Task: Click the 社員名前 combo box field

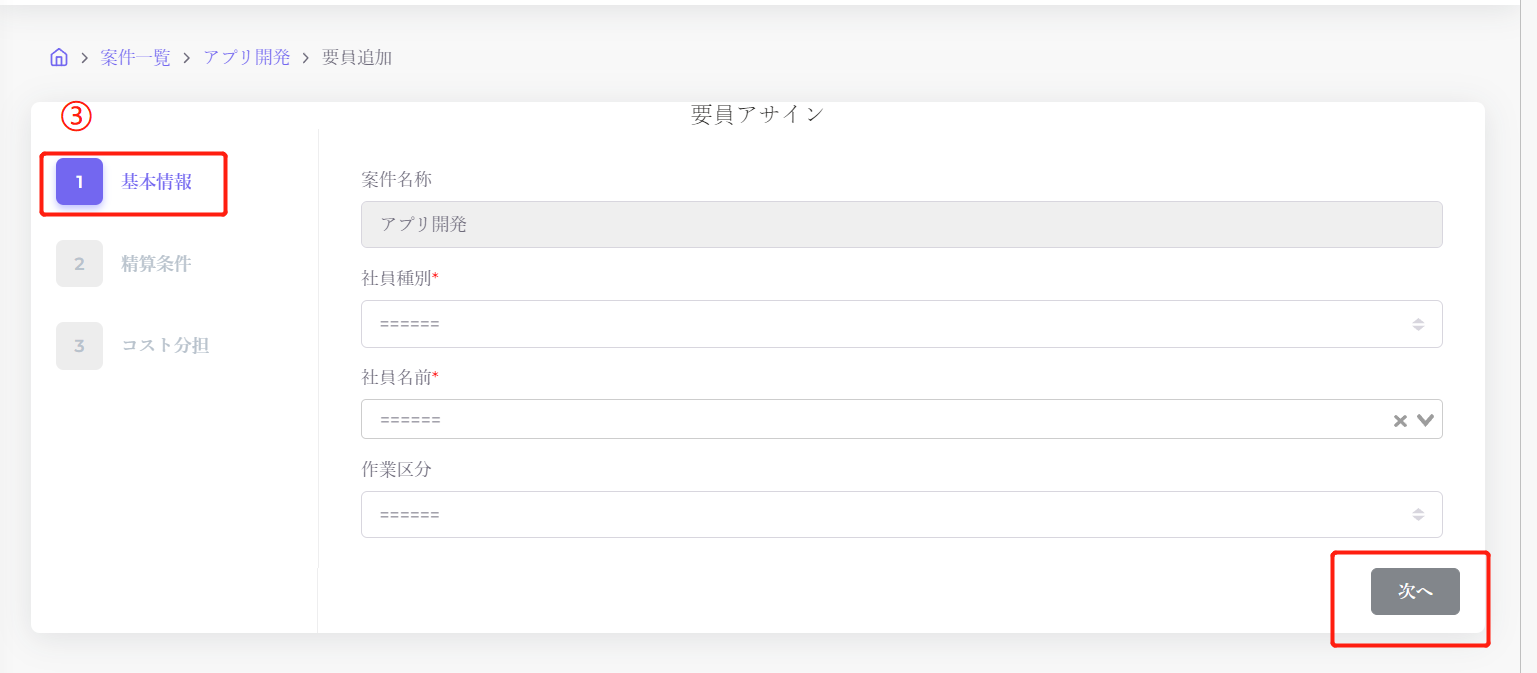Action: [870, 420]
